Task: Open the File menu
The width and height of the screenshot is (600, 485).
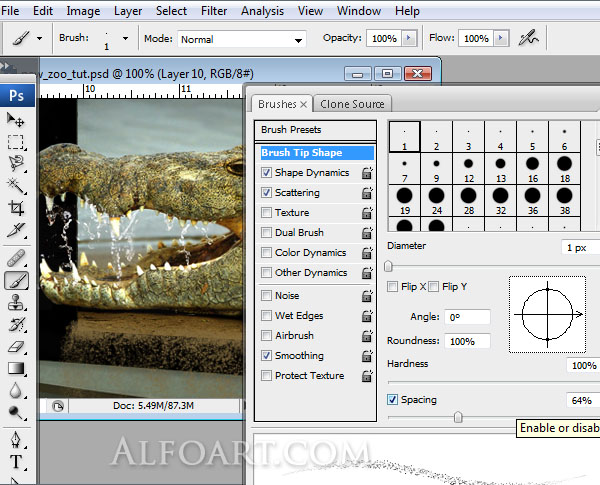Action: click(x=10, y=11)
